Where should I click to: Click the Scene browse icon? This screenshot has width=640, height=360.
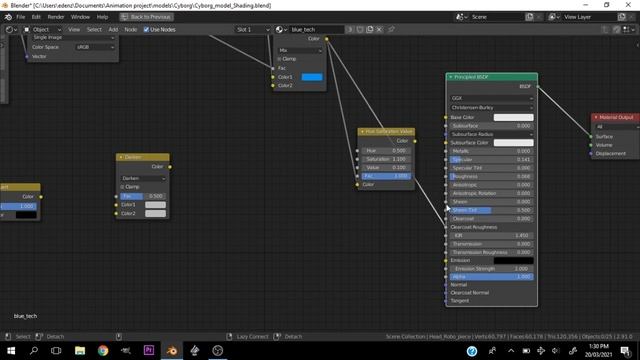462,17
